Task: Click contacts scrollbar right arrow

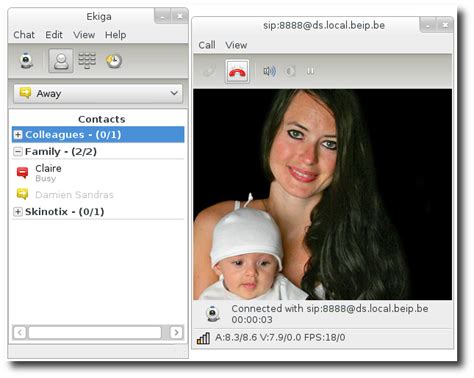Action: point(176,332)
